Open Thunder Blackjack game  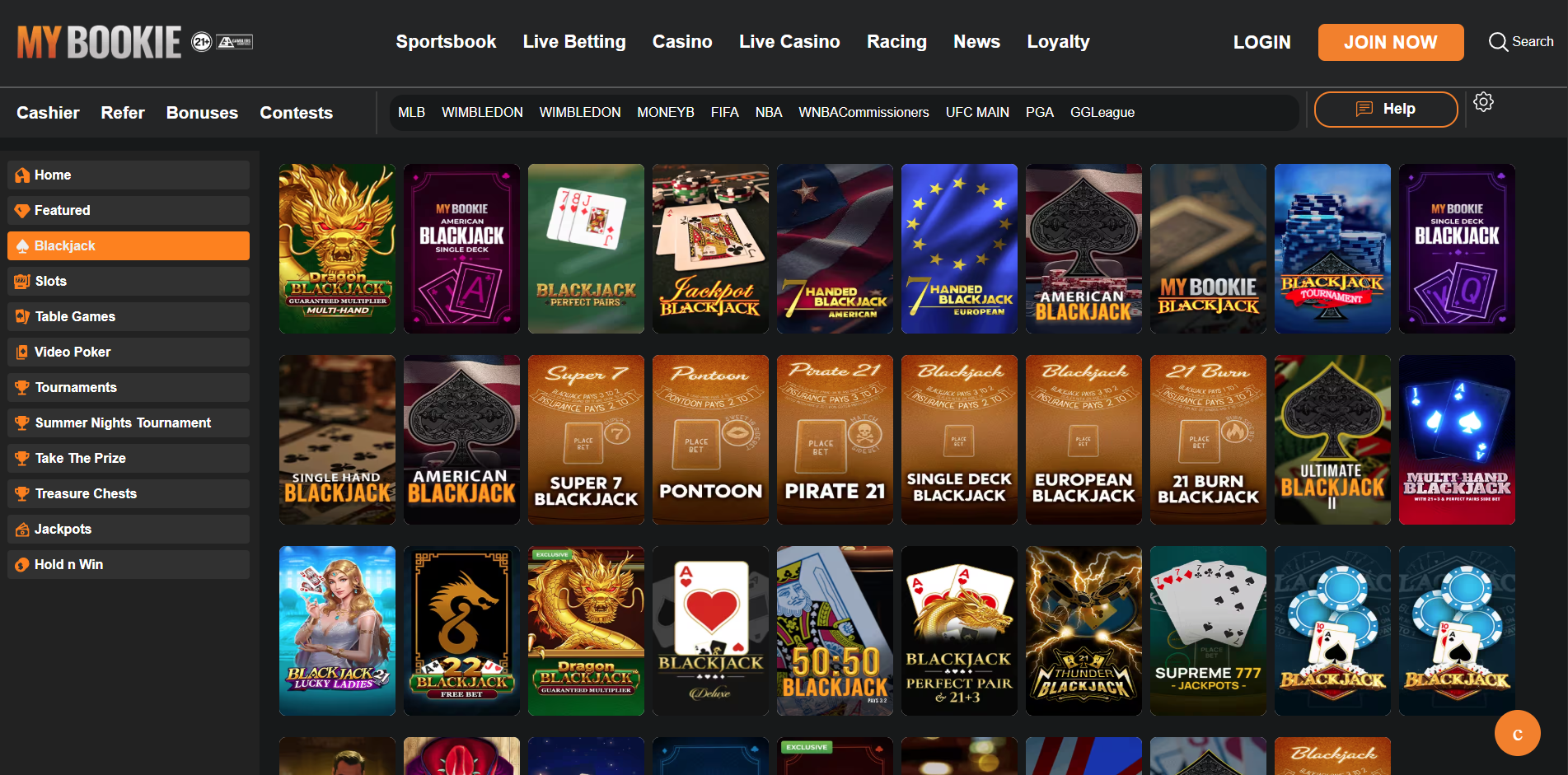coord(1084,631)
